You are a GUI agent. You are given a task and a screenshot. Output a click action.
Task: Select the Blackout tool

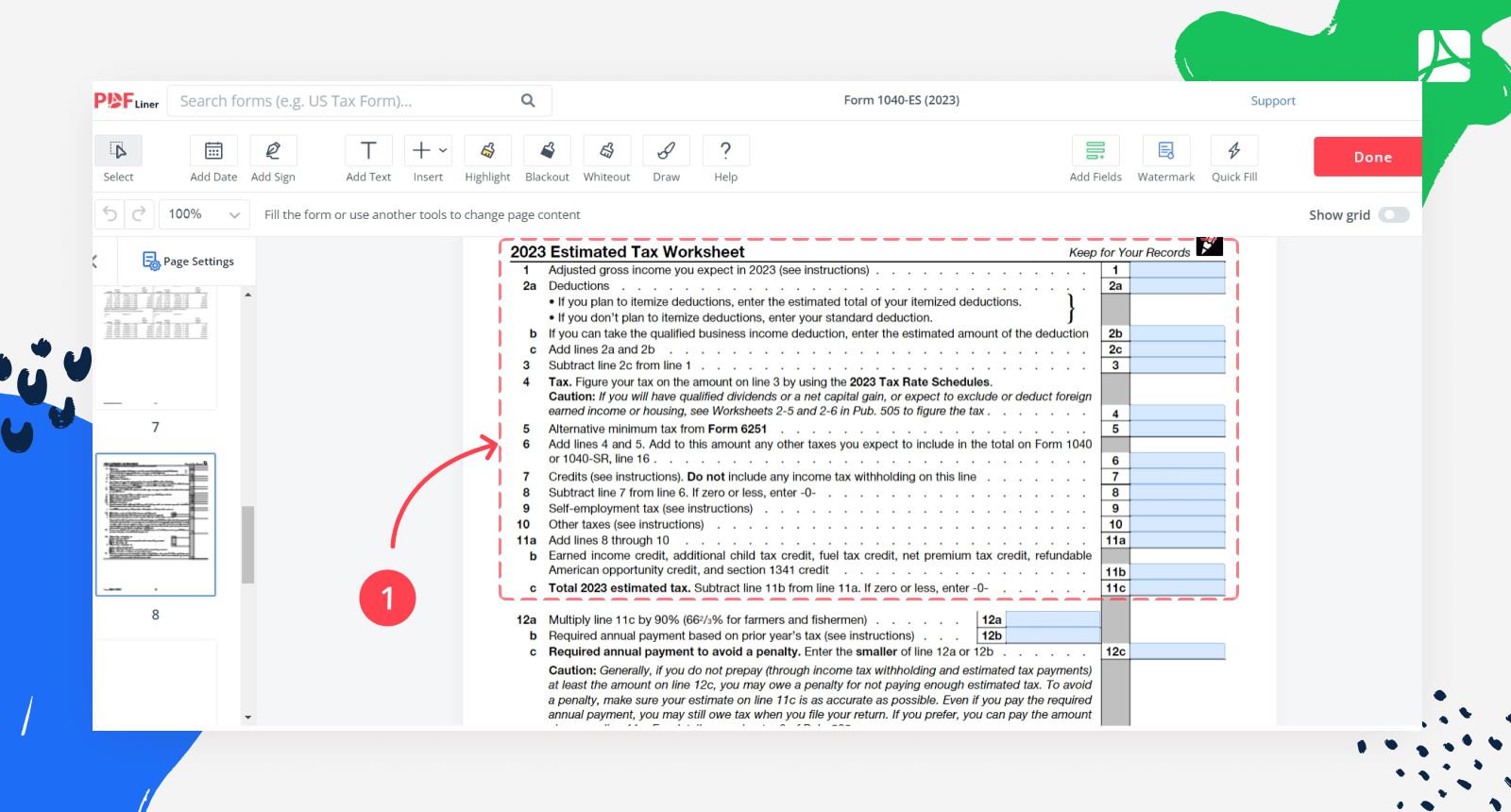click(547, 150)
